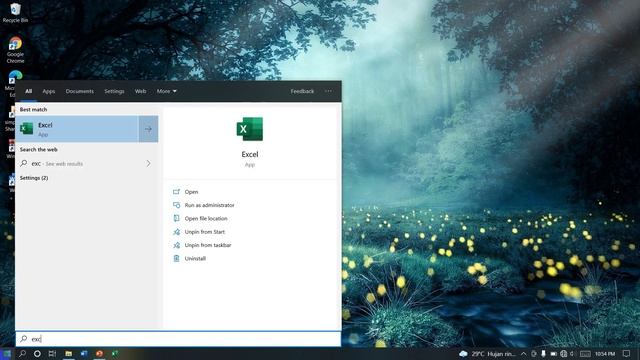The image size is (640, 360).
Task: Open the three-dot options menu
Action: (328, 91)
